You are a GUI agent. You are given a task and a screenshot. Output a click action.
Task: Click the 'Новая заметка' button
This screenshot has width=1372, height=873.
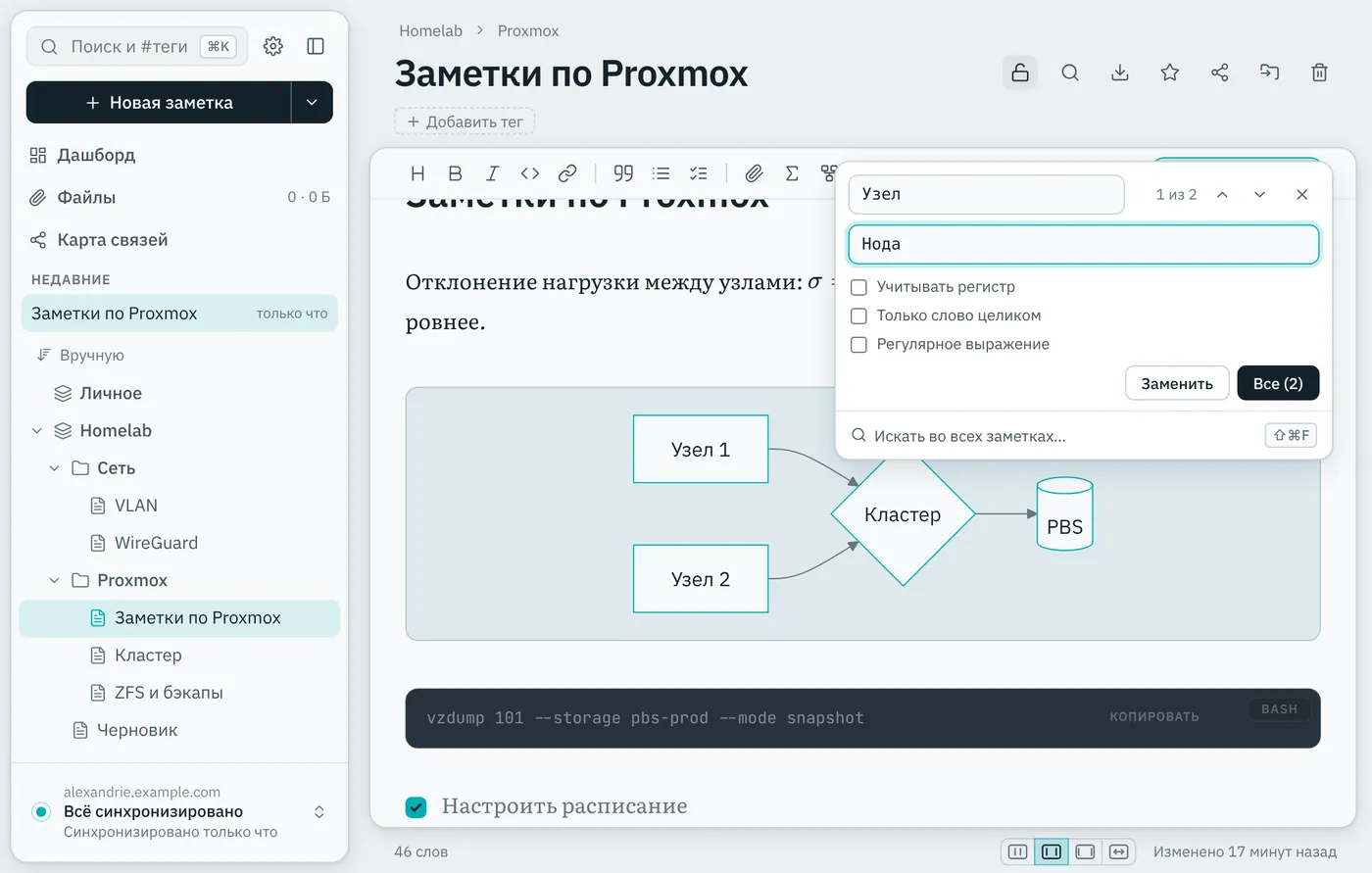tap(159, 103)
